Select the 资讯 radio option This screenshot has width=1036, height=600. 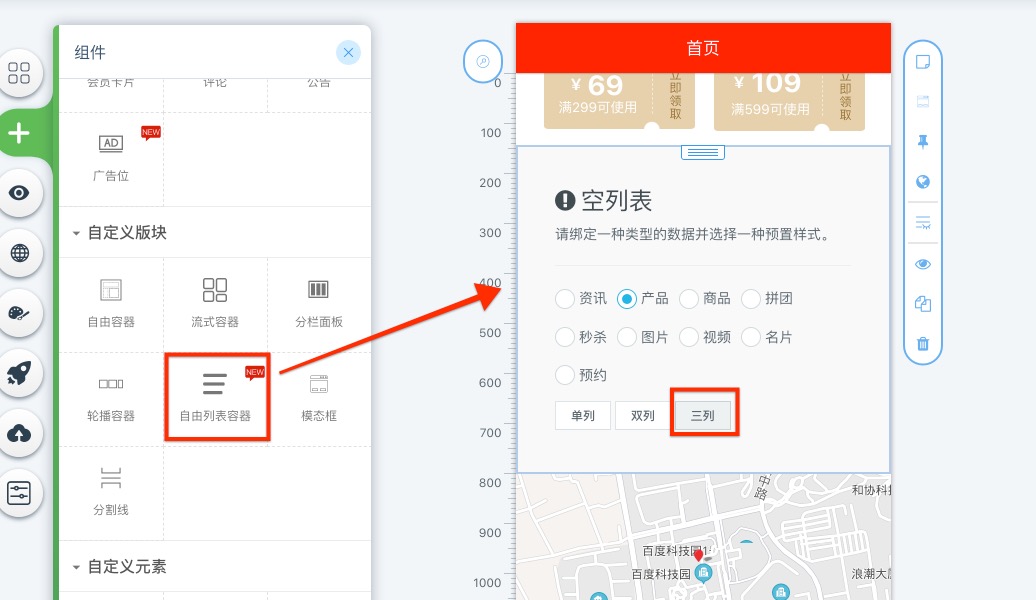(x=566, y=298)
